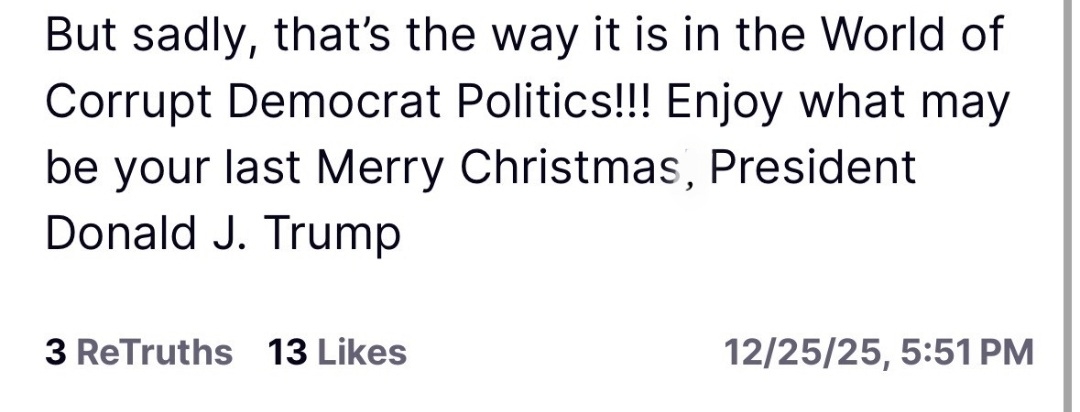The image size is (1080, 412).
Task: Open the 3 ReTruths list
Action: coord(139,352)
